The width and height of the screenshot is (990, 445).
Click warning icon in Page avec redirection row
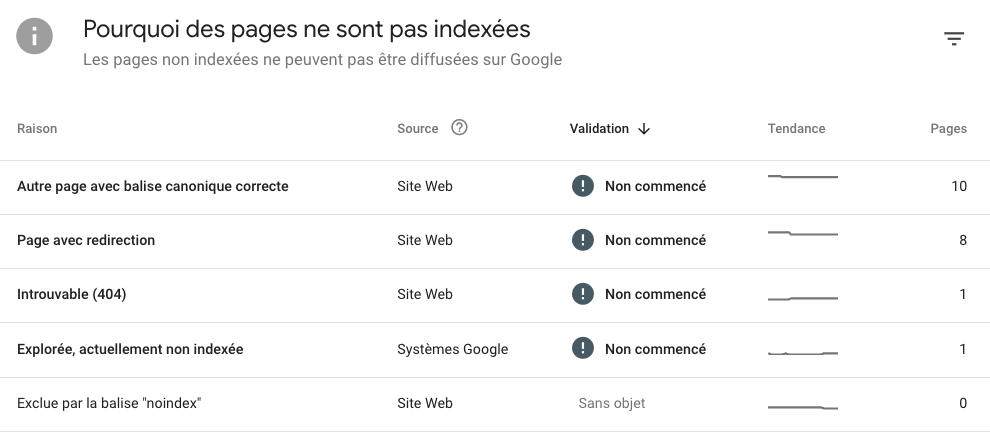[x=583, y=240]
